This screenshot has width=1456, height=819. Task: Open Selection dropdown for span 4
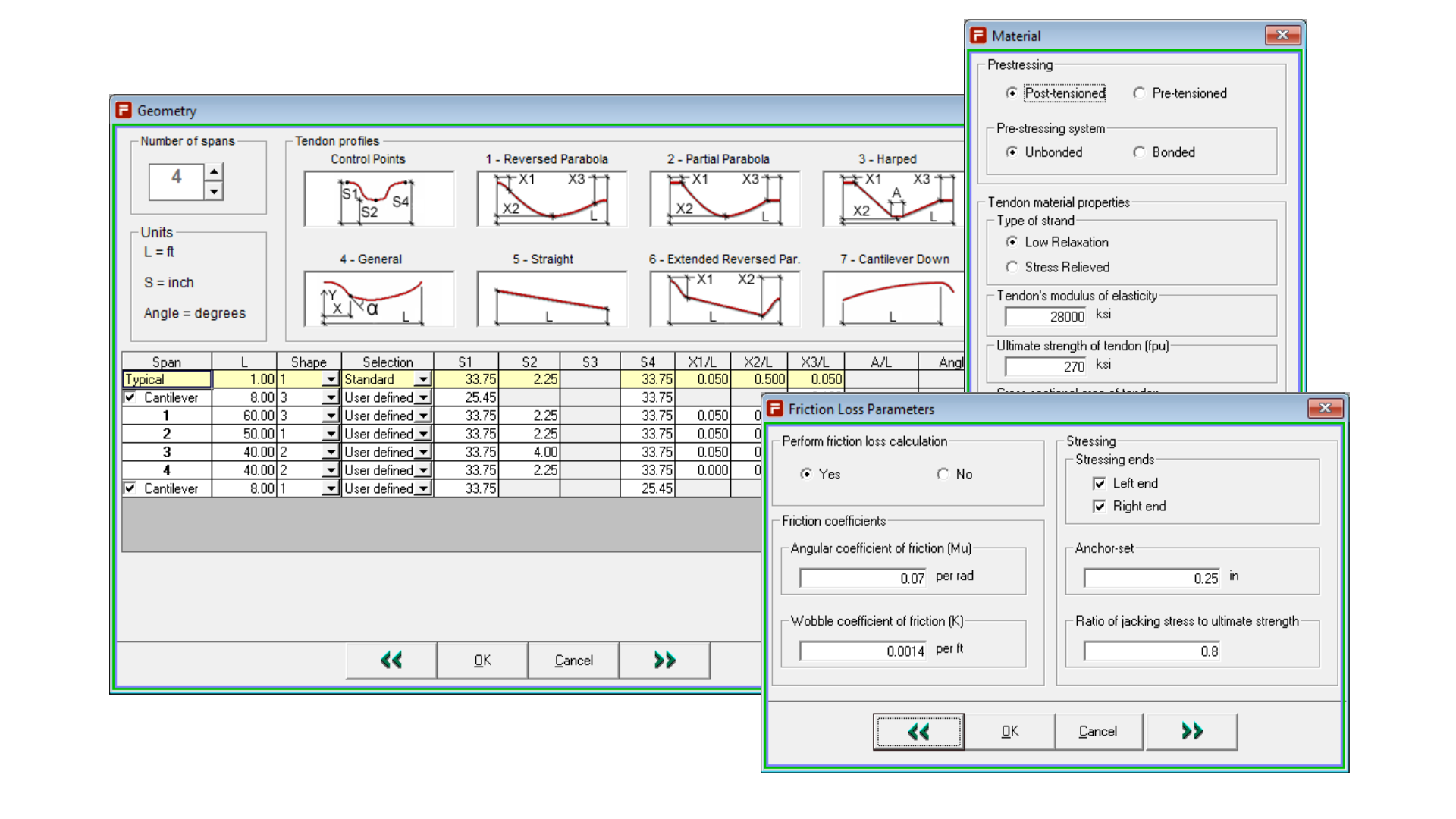[423, 471]
